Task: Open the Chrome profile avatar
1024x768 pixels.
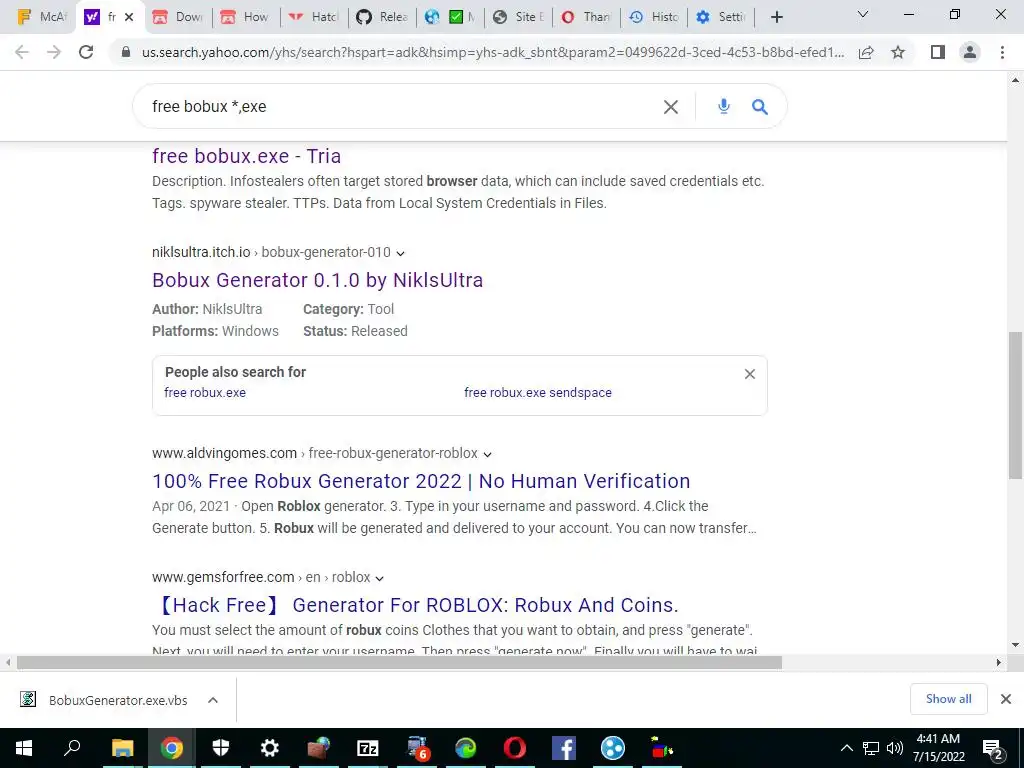Action: [x=970, y=52]
